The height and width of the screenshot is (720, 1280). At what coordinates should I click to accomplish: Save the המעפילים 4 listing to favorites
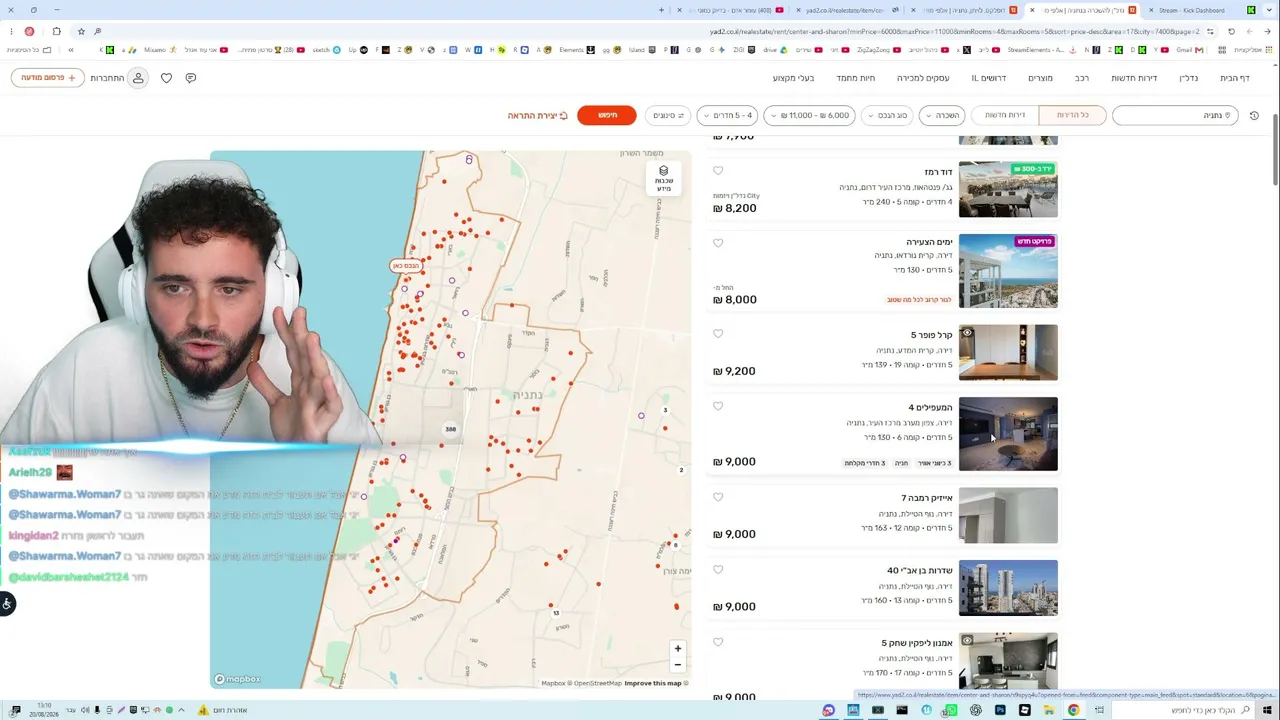[x=718, y=406]
